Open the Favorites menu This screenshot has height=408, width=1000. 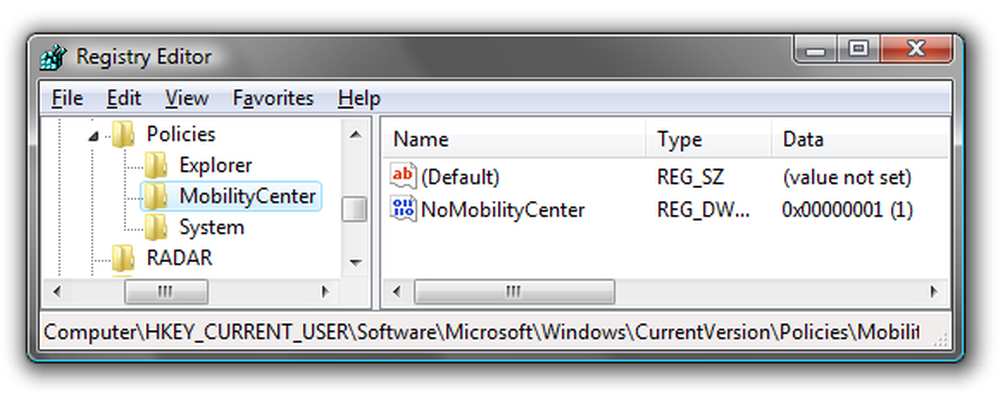273,98
